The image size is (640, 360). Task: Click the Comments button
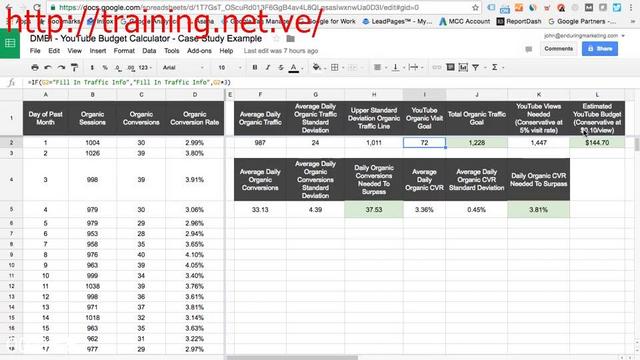(558, 49)
